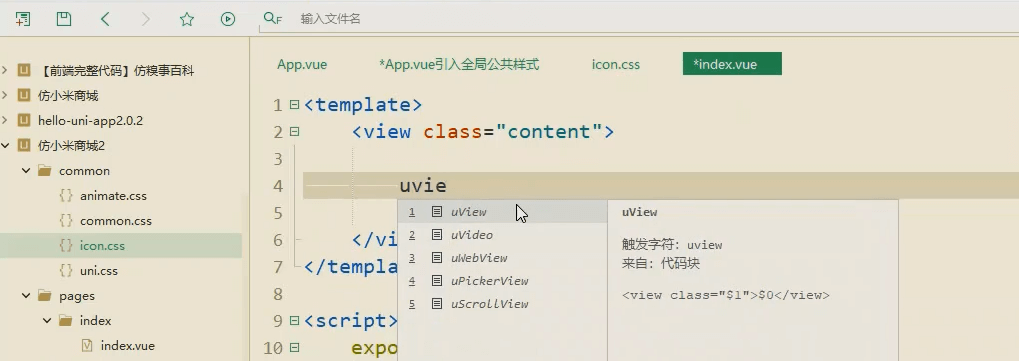Click the pages folder icon

45,295
